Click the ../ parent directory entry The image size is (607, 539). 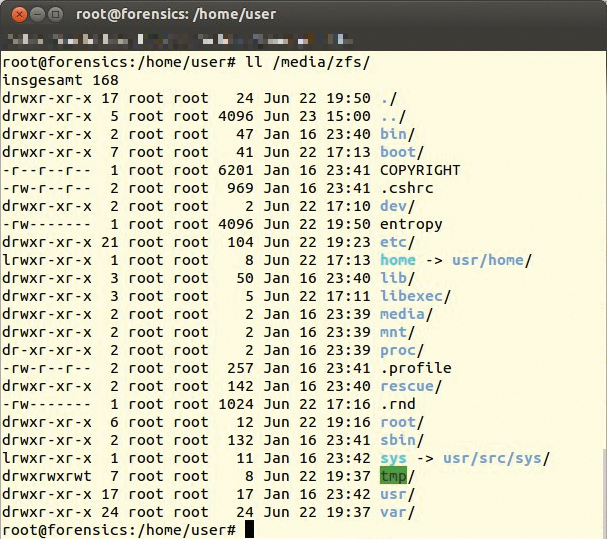pyautogui.click(x=393, y=116)
